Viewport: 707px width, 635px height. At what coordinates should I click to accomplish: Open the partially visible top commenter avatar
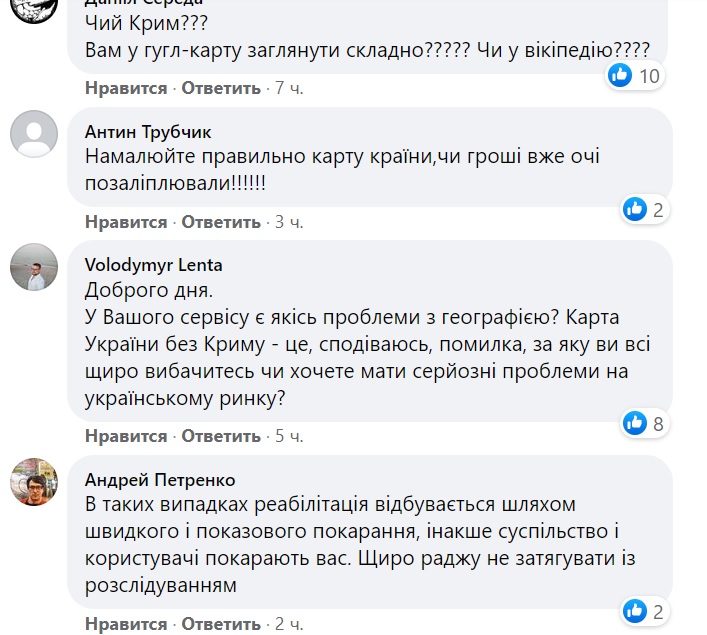point(34,10)
